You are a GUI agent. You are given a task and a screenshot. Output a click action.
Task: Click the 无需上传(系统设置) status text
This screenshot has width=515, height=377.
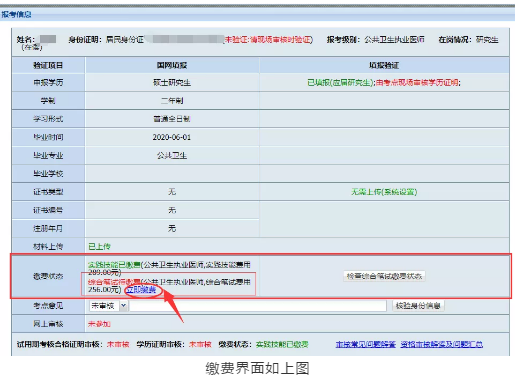tap(384, 192)
